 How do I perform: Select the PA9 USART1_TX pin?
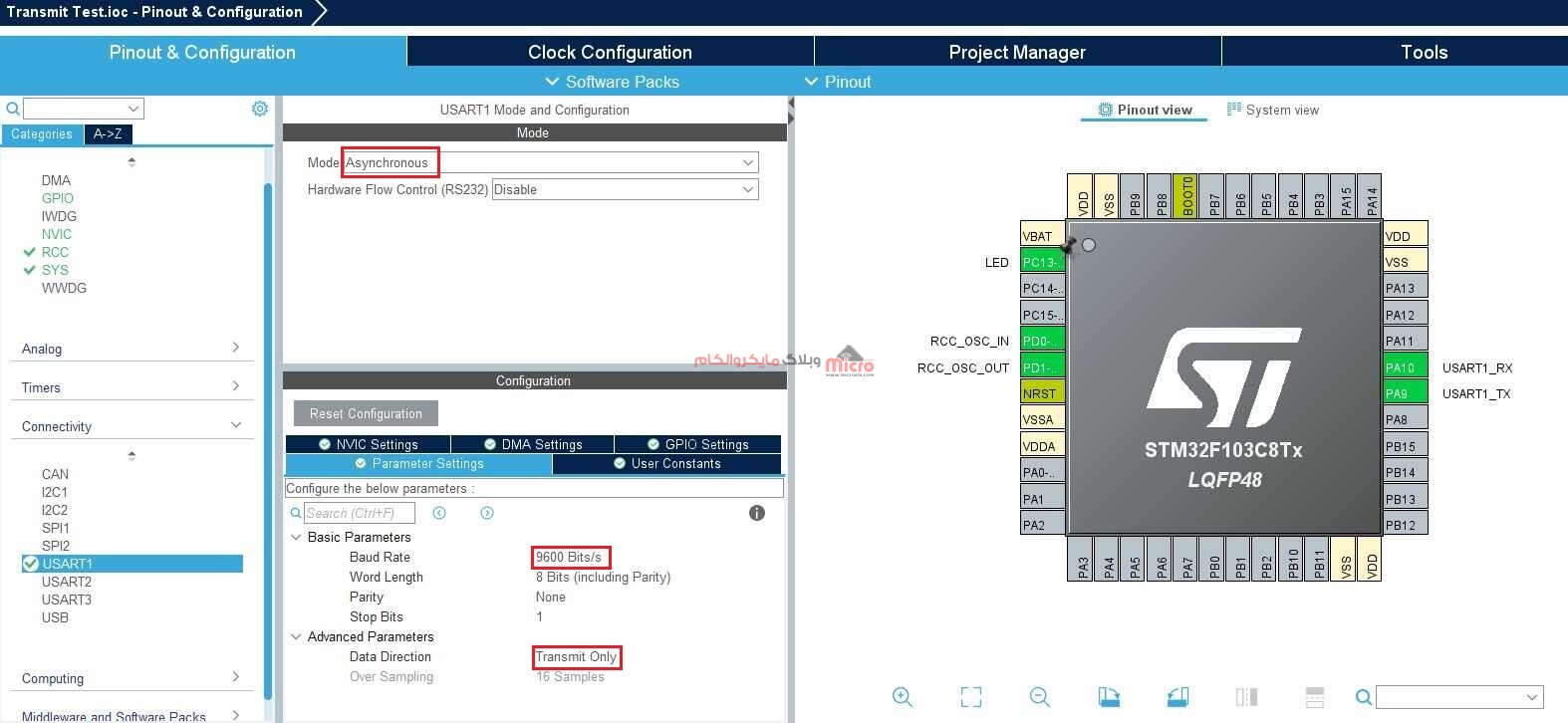[1405, 393]
